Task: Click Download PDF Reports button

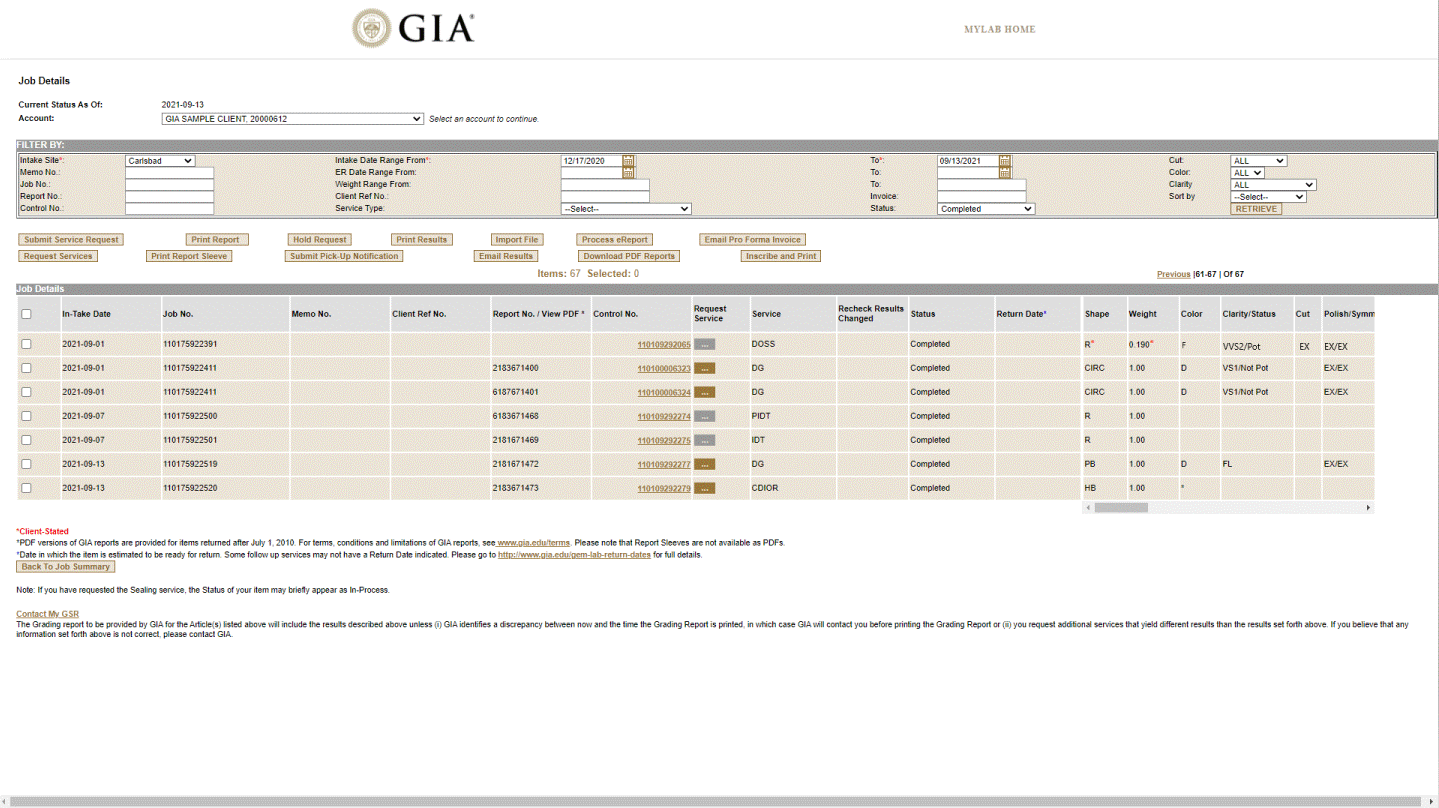Action: click(629, 256)
